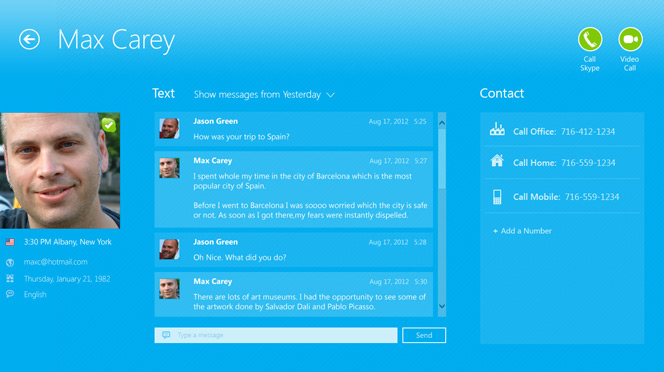Click the chat bubble icon in message box
Viewport: 664px width, 372px height.
click(166, 335)
